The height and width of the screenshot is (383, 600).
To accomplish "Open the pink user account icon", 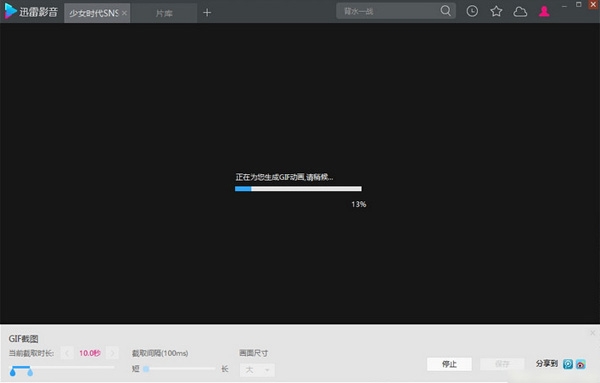I will (x=544, y=11).
